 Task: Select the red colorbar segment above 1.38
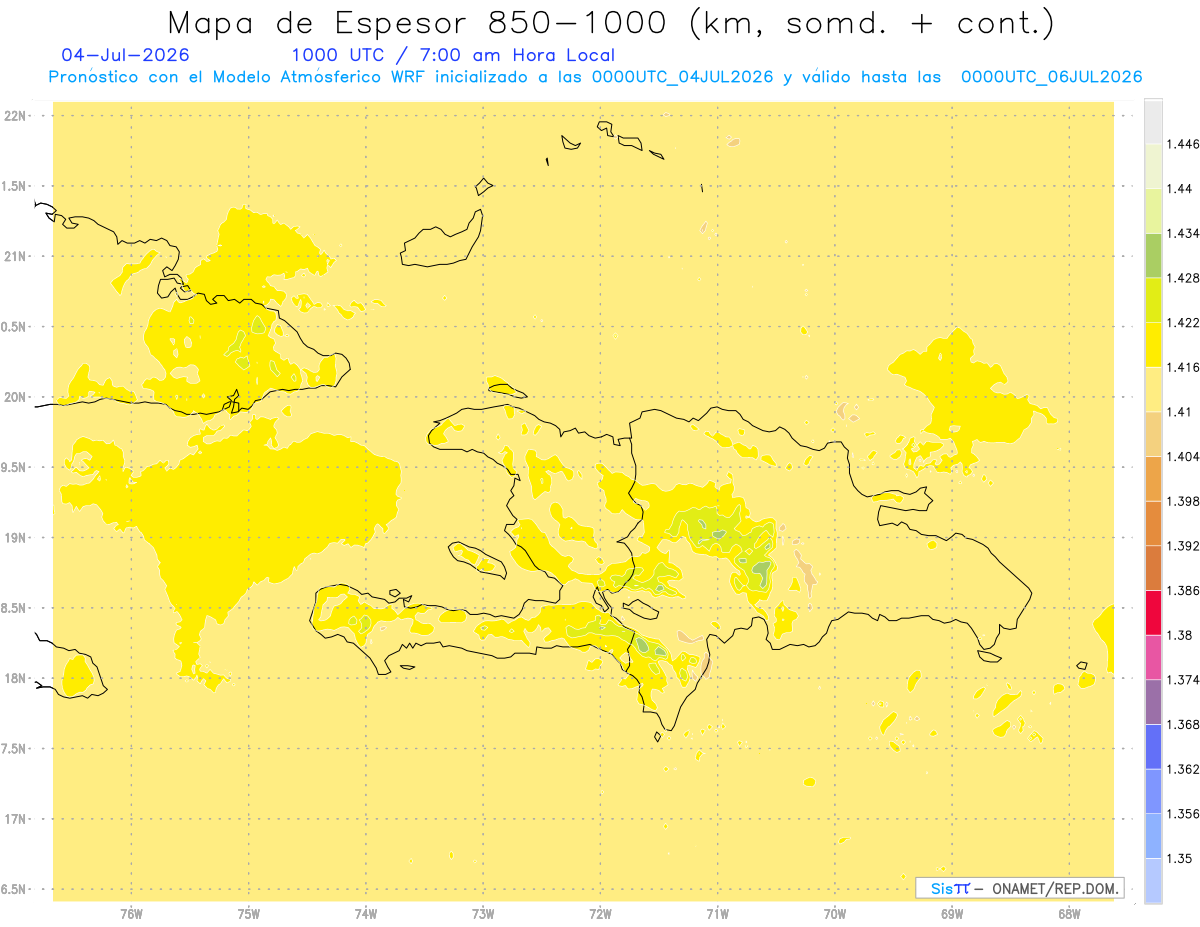1153,612
